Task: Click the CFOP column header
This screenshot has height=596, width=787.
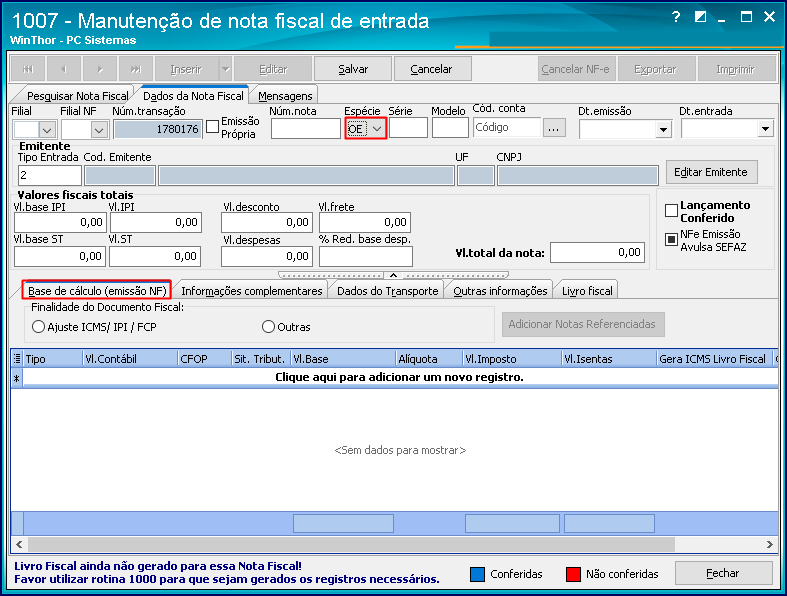Action: tap(204, 359)
